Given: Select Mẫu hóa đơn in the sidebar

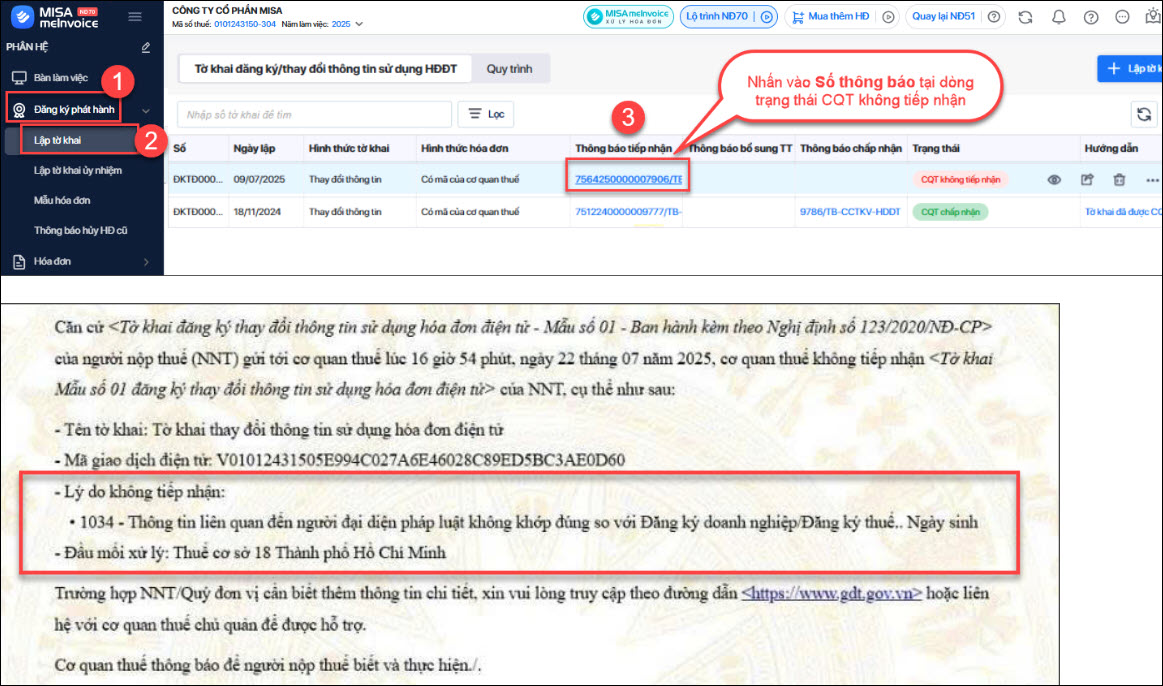Looking at the screenshot, I should (62, 200).
